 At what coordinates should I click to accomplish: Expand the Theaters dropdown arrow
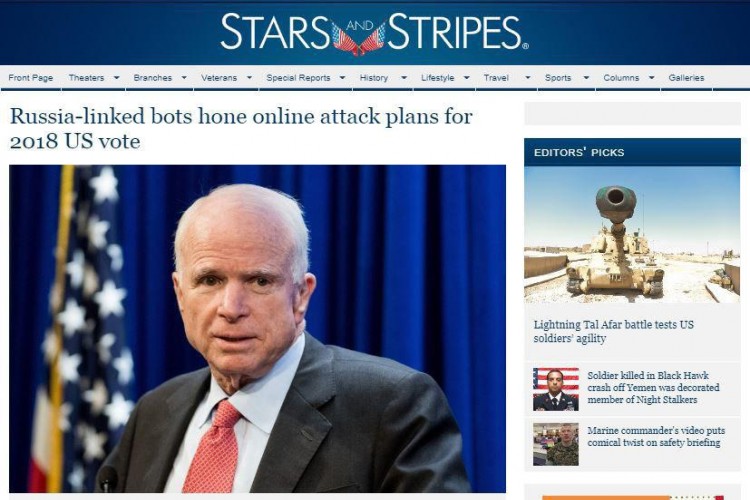(116, 78)
